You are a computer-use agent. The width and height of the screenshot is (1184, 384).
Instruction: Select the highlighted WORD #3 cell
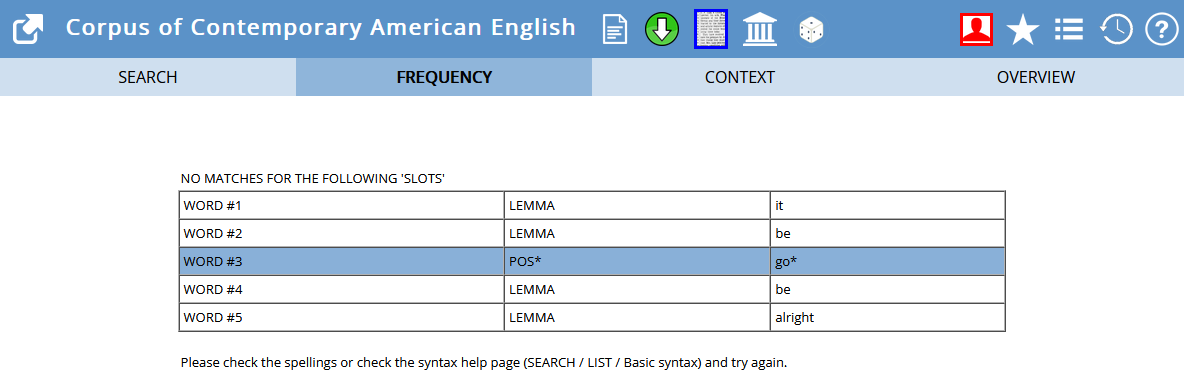[341, 261]
